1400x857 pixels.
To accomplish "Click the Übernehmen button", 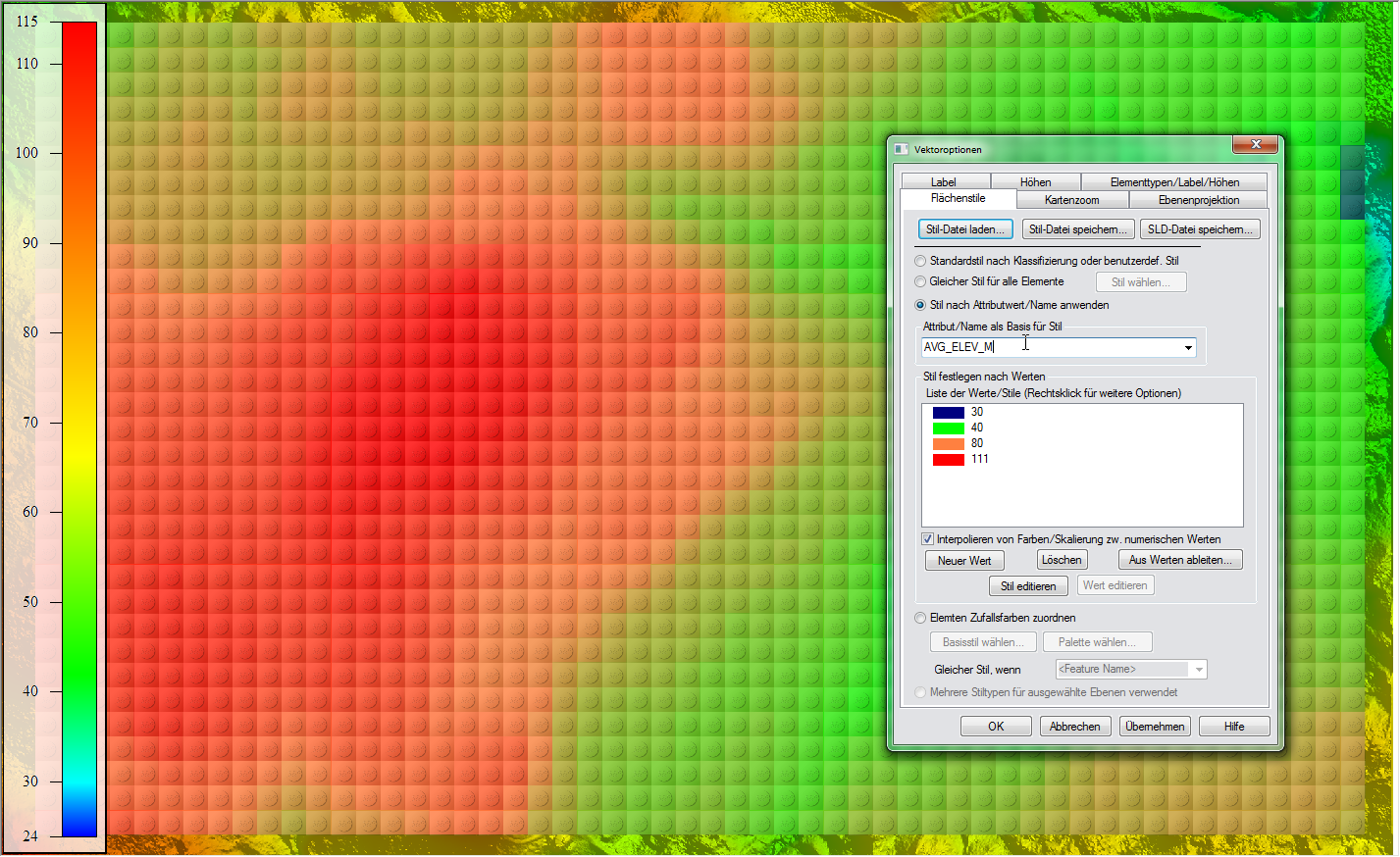I will [x=1155, y=727].
